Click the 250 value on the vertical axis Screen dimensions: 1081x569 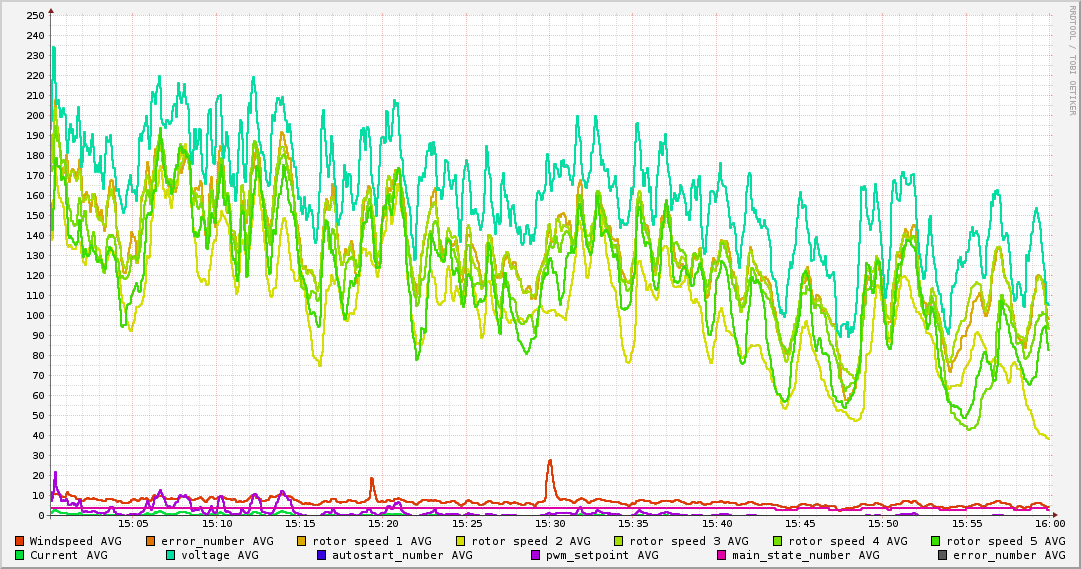pos(35,15)
